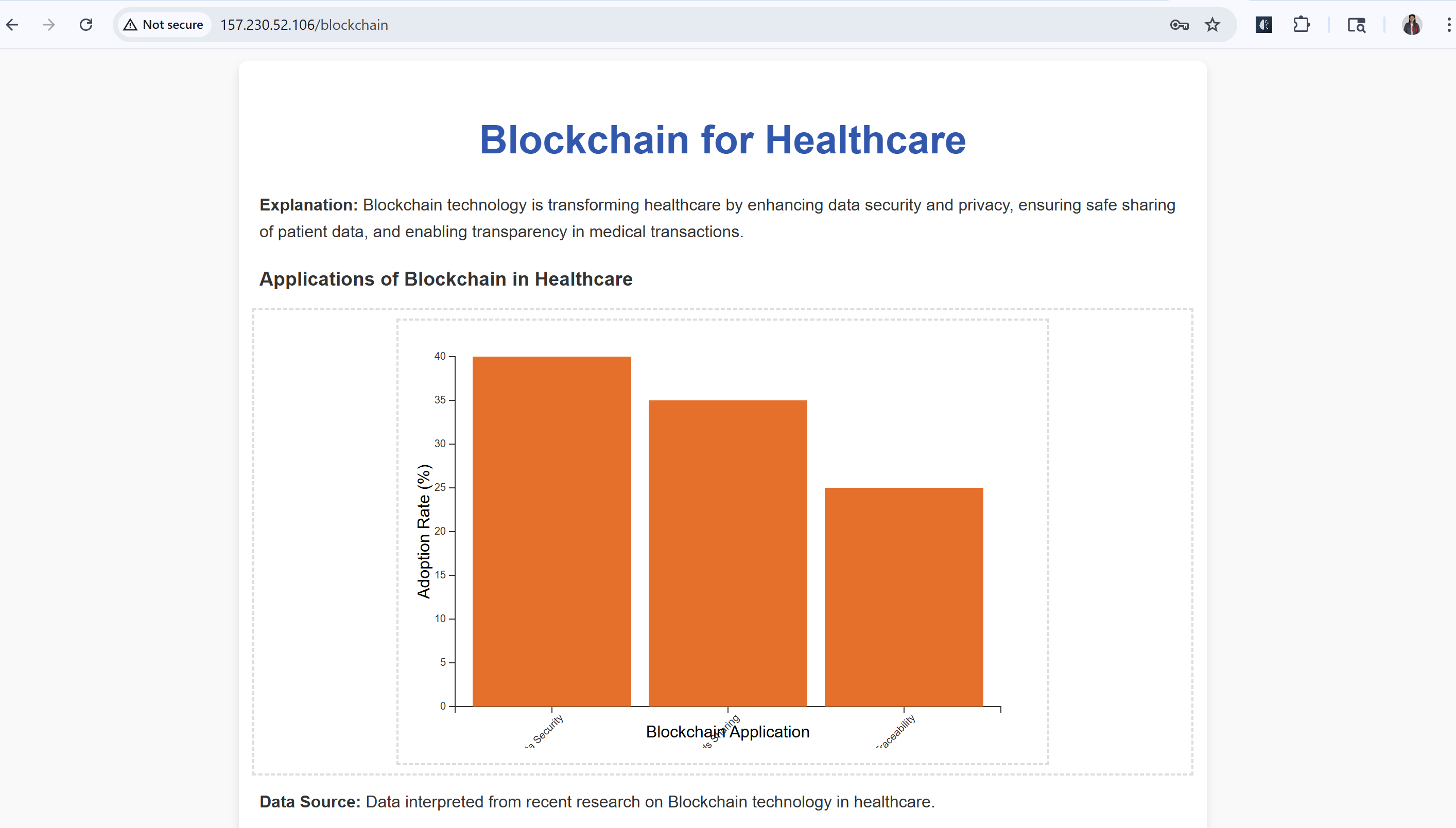
Task: View site info via the Not secure badge
Action: coord(163,25)
